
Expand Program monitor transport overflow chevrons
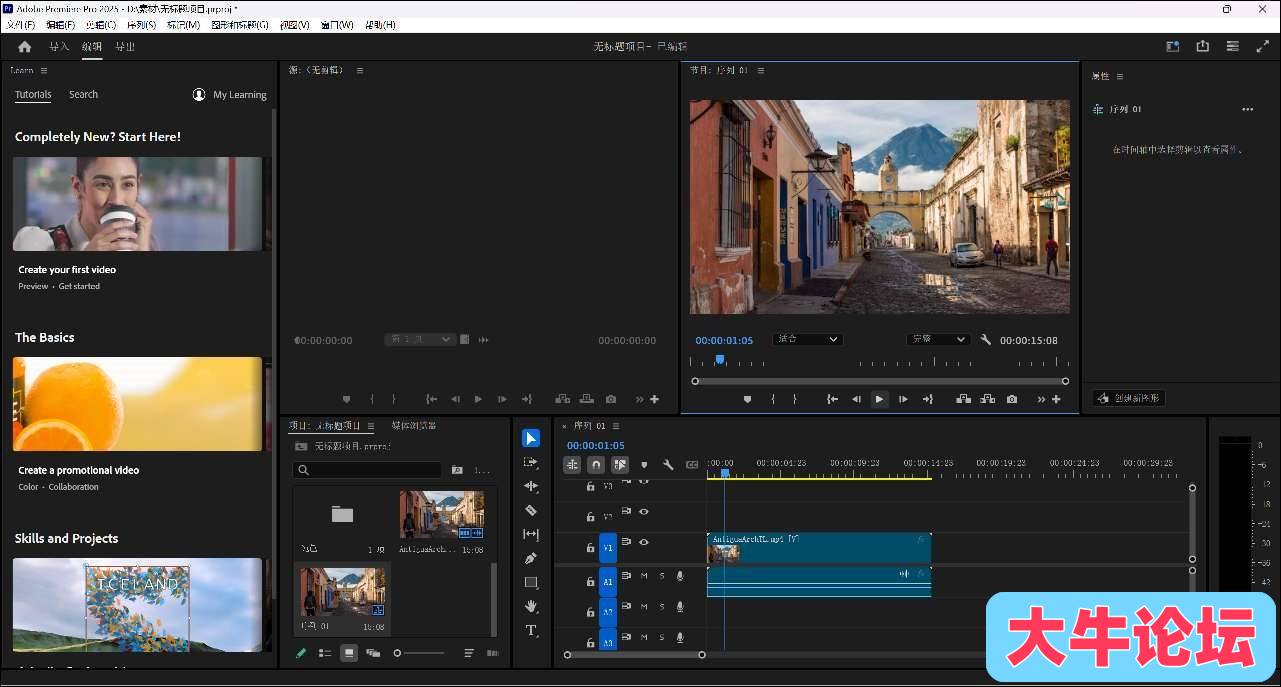pyautogui.click(x=1041, y=399)
